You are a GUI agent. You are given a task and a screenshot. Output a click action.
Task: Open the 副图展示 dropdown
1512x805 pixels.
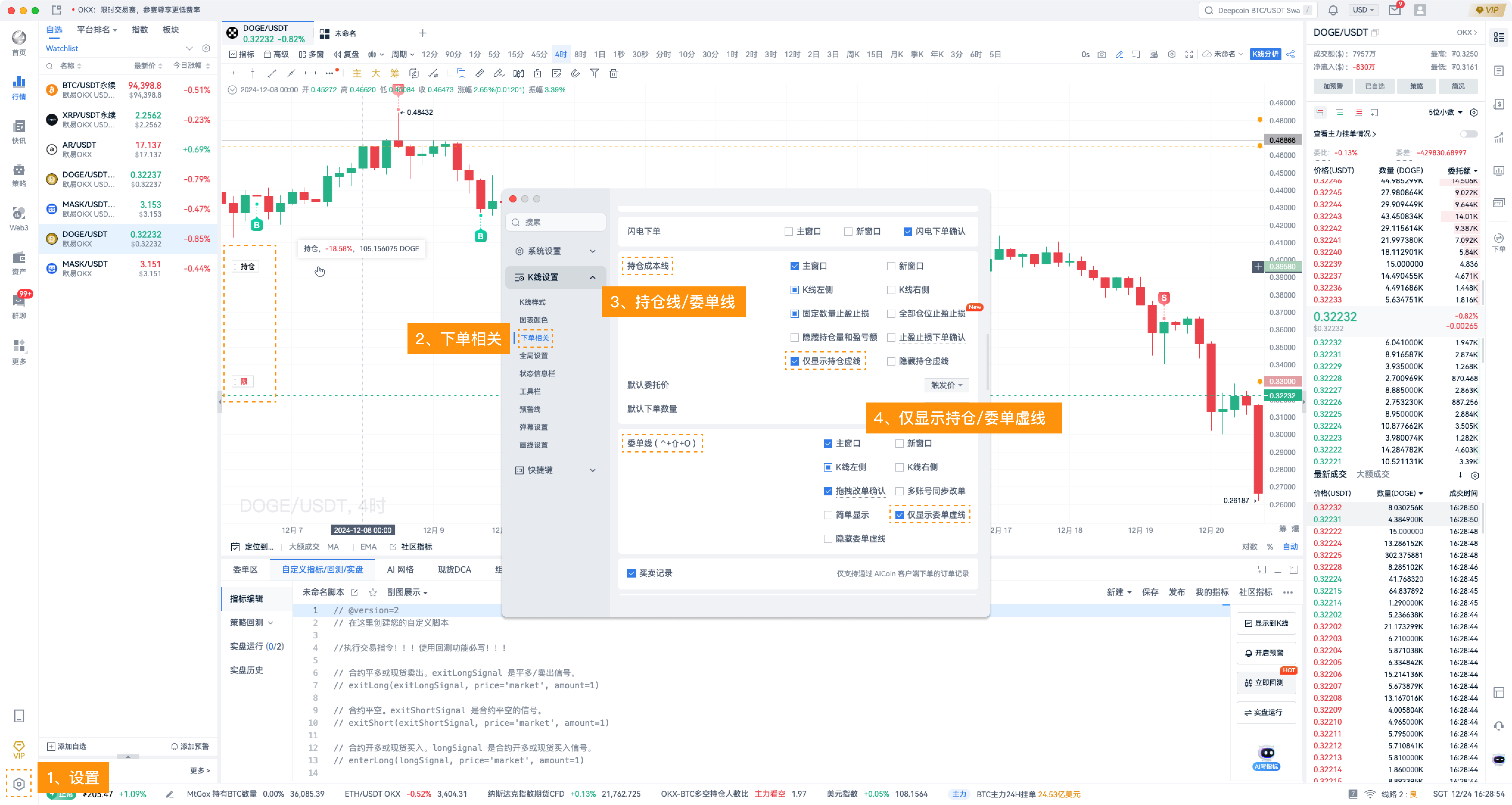(x=407, y=593)
